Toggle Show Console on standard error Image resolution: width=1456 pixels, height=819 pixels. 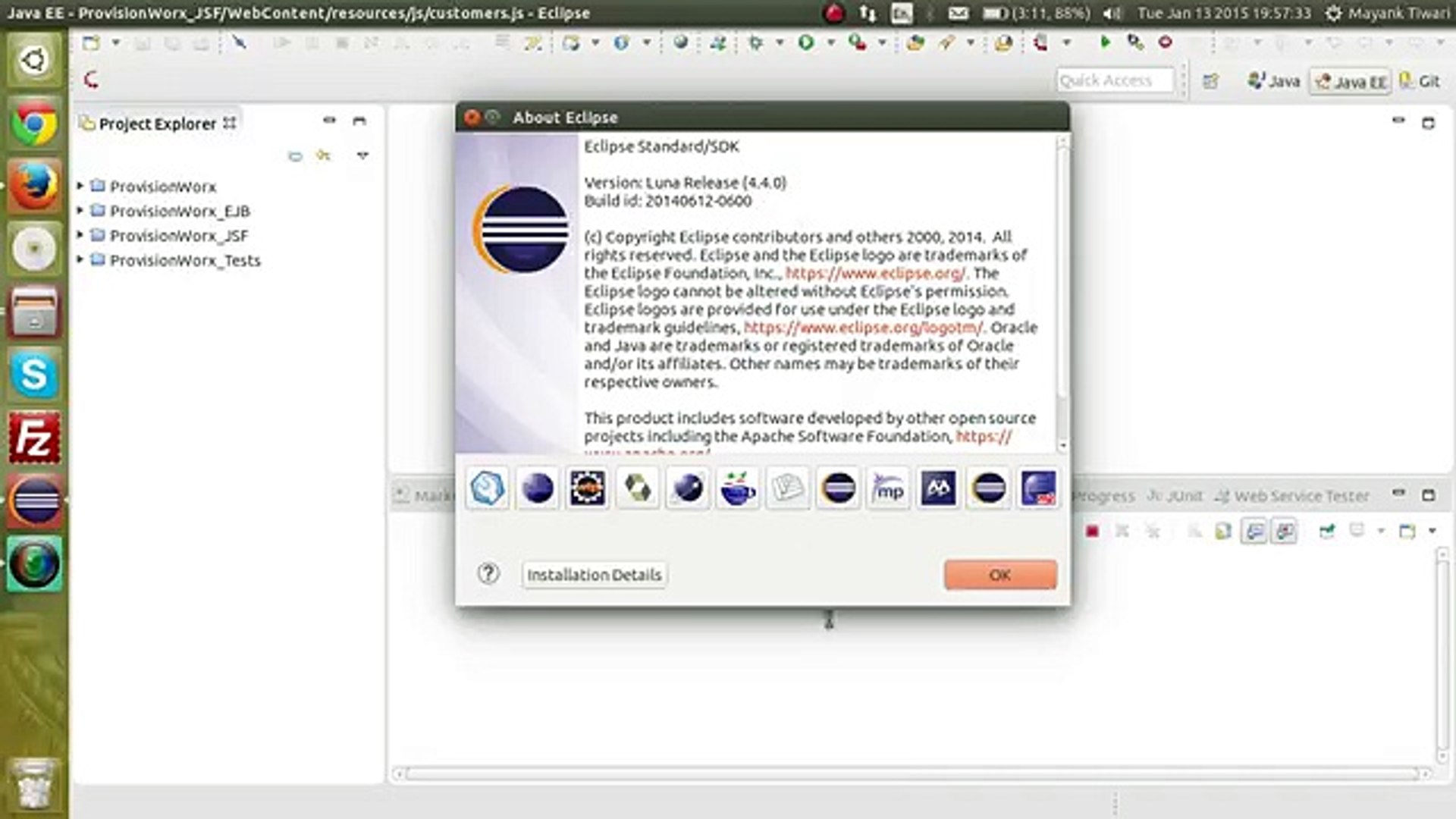(1285, 531)
